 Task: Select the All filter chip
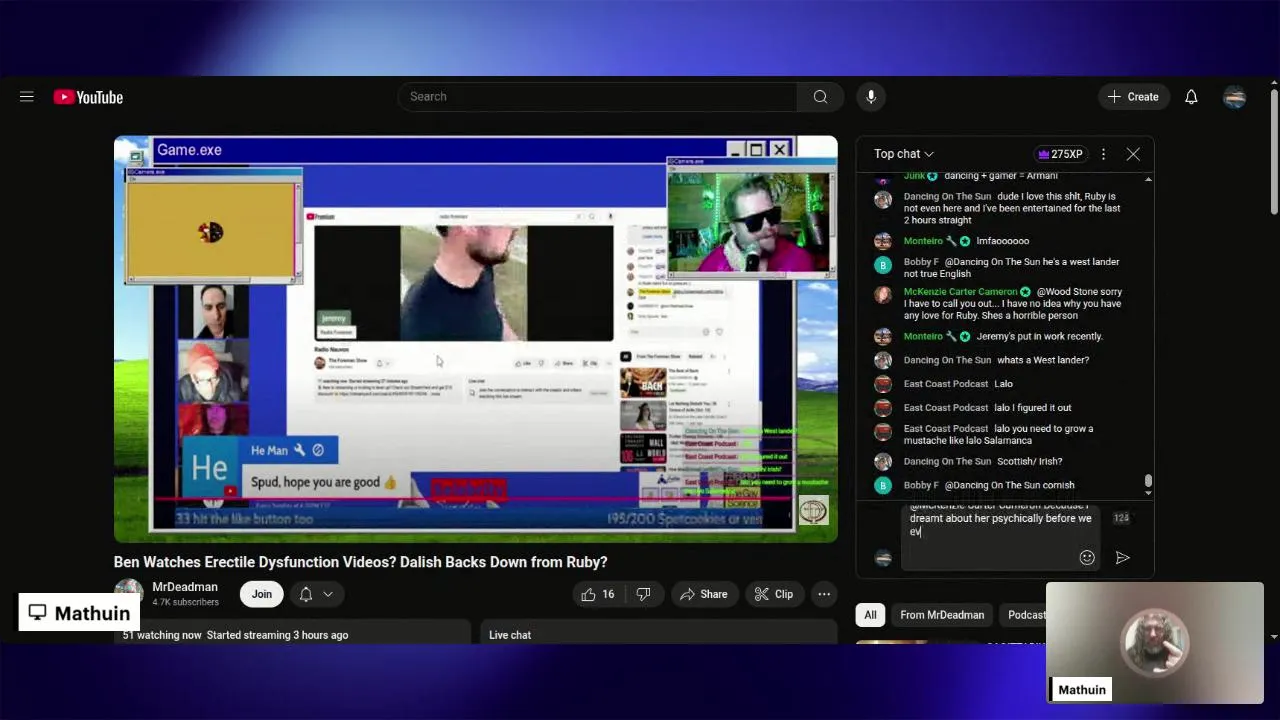[x=870, y=615]
